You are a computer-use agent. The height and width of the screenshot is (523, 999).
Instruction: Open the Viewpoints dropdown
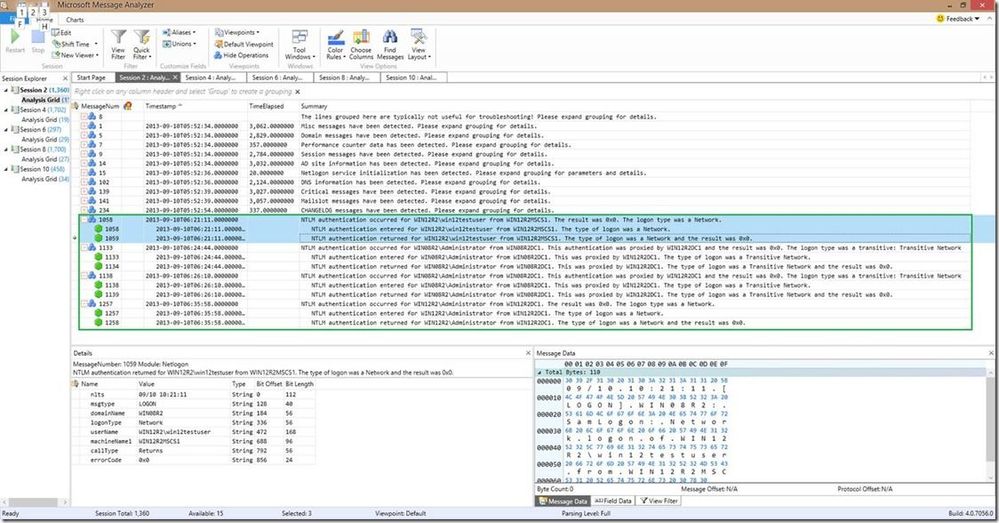coord(237,32)
